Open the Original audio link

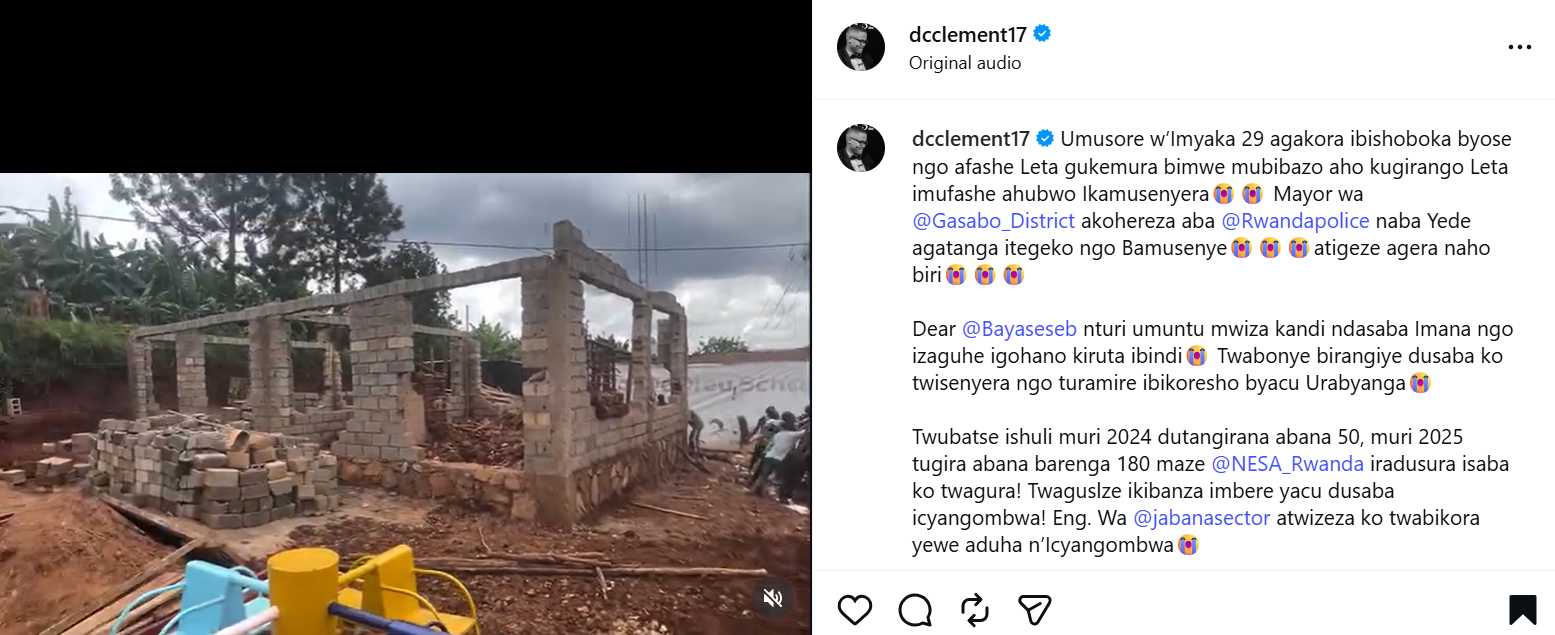[965, 63]
